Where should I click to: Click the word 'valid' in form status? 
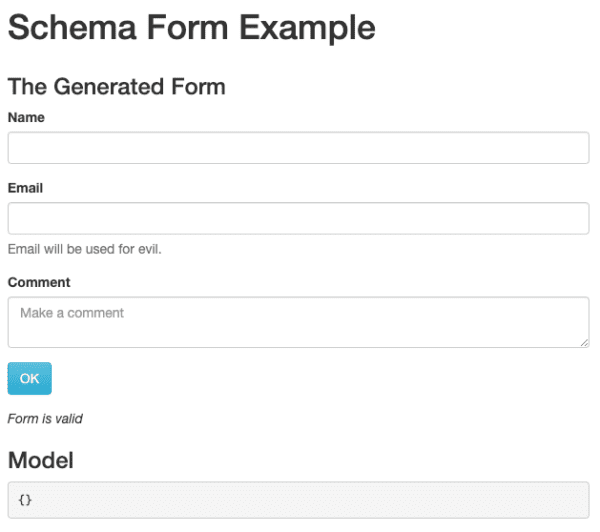(69, 419)
